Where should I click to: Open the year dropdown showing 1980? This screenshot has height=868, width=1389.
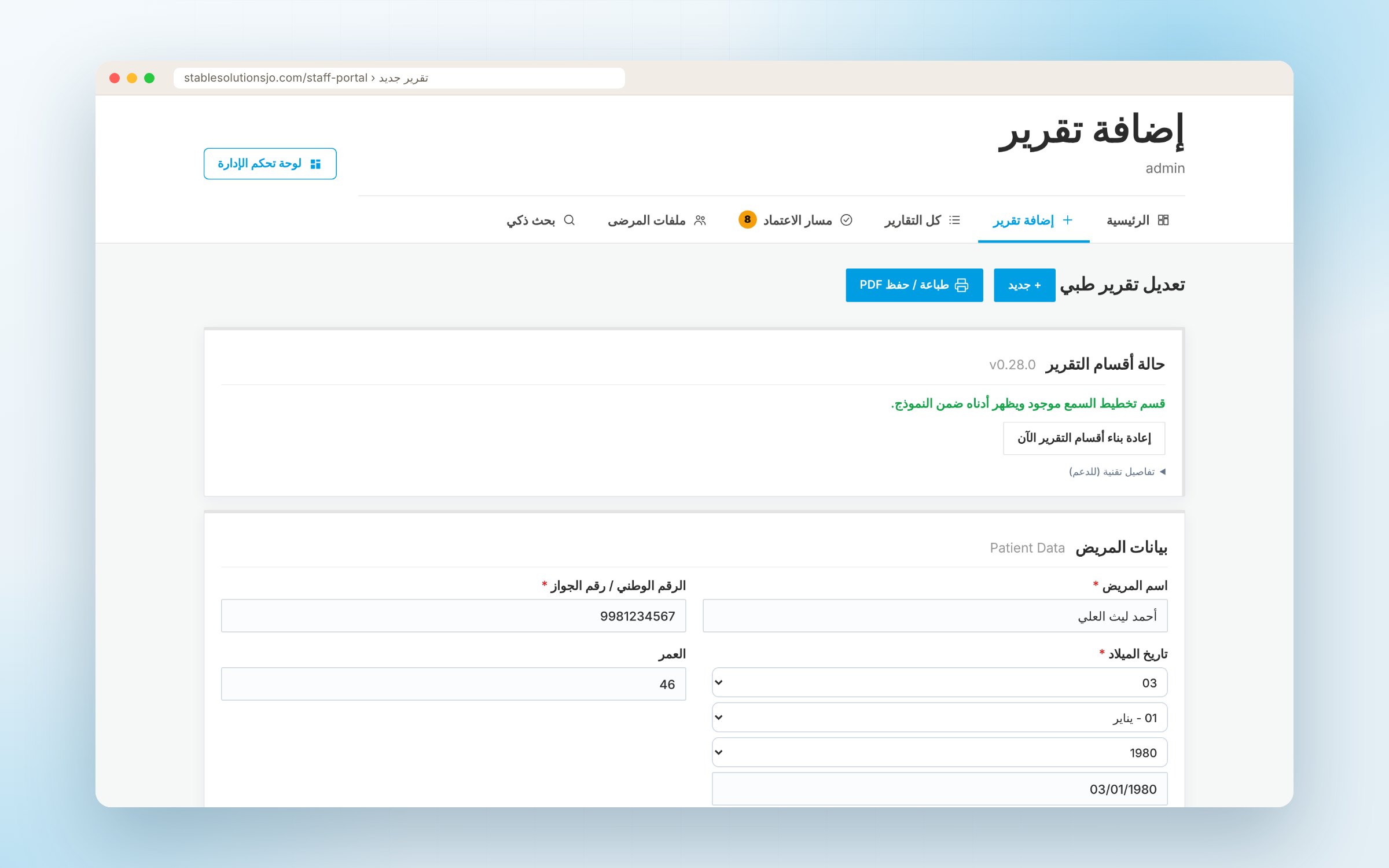[940, 752]
